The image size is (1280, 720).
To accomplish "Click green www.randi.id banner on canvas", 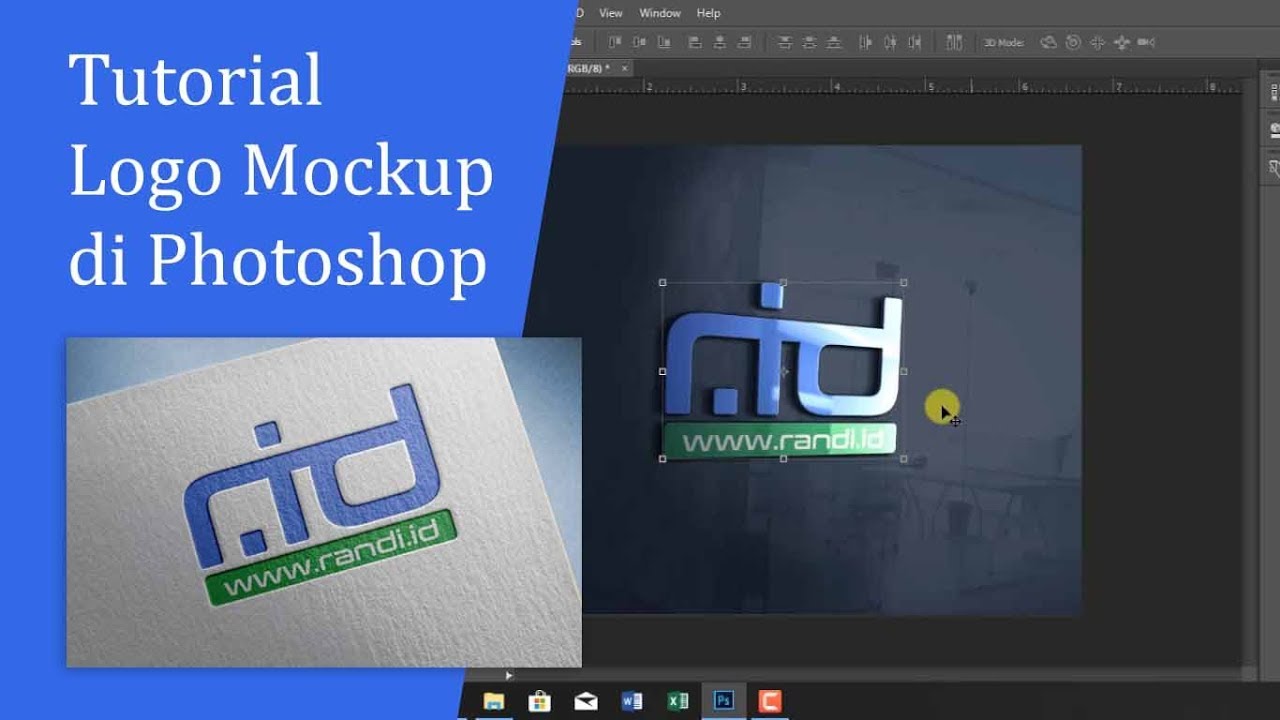I will [x=780, y=439].
